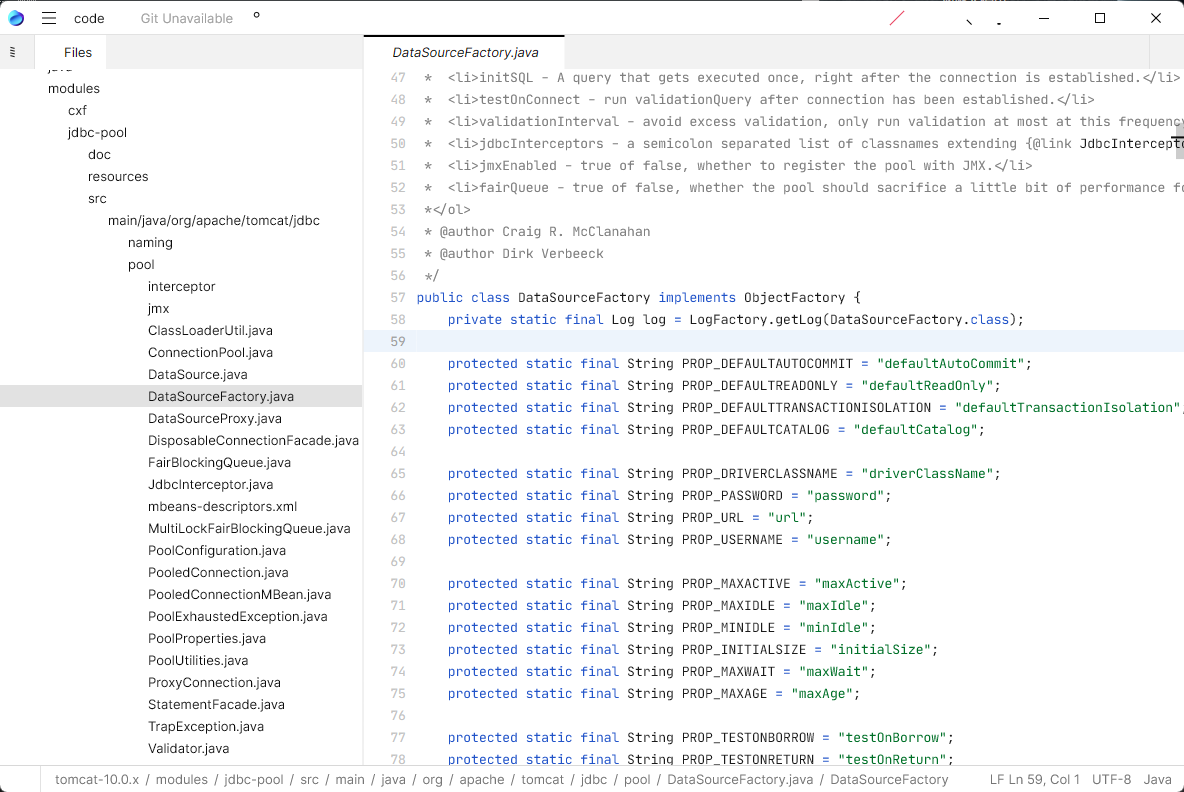This screenshot has width=1184, height=792.
Task: Expand the cxf folder
Action: click(77, 110)
